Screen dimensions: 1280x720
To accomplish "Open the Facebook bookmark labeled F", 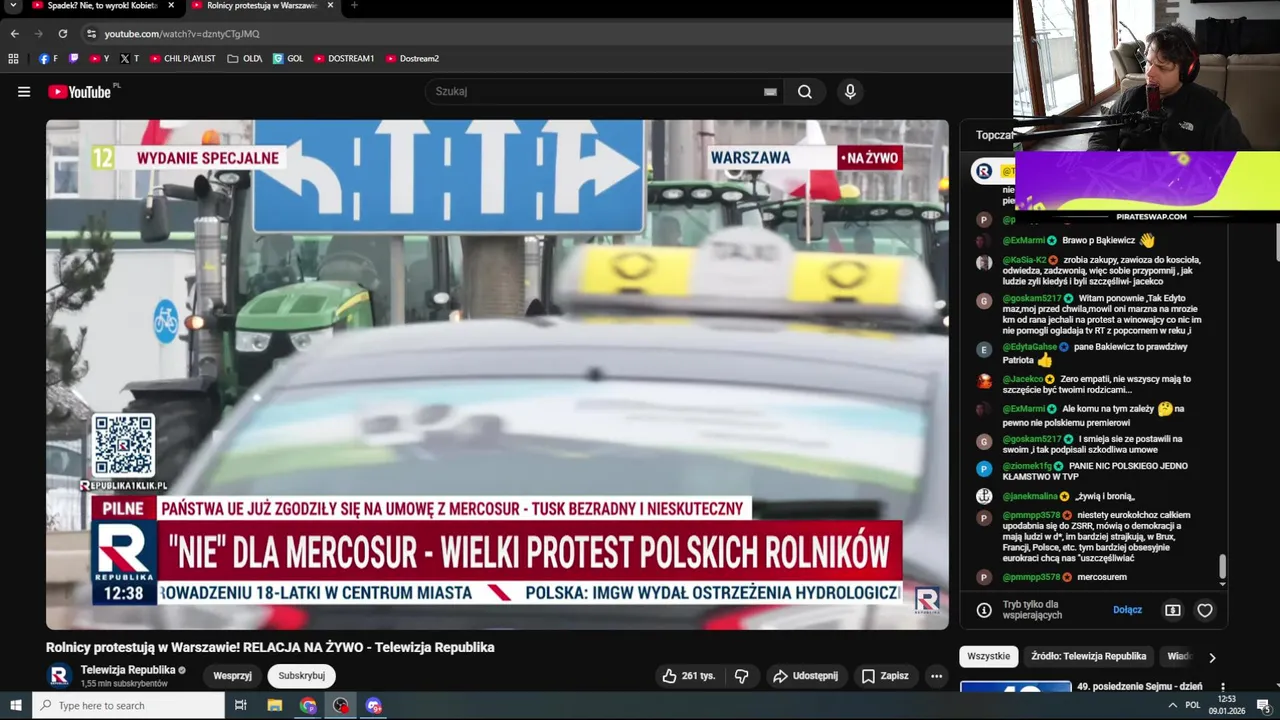I will pos(48,59).
